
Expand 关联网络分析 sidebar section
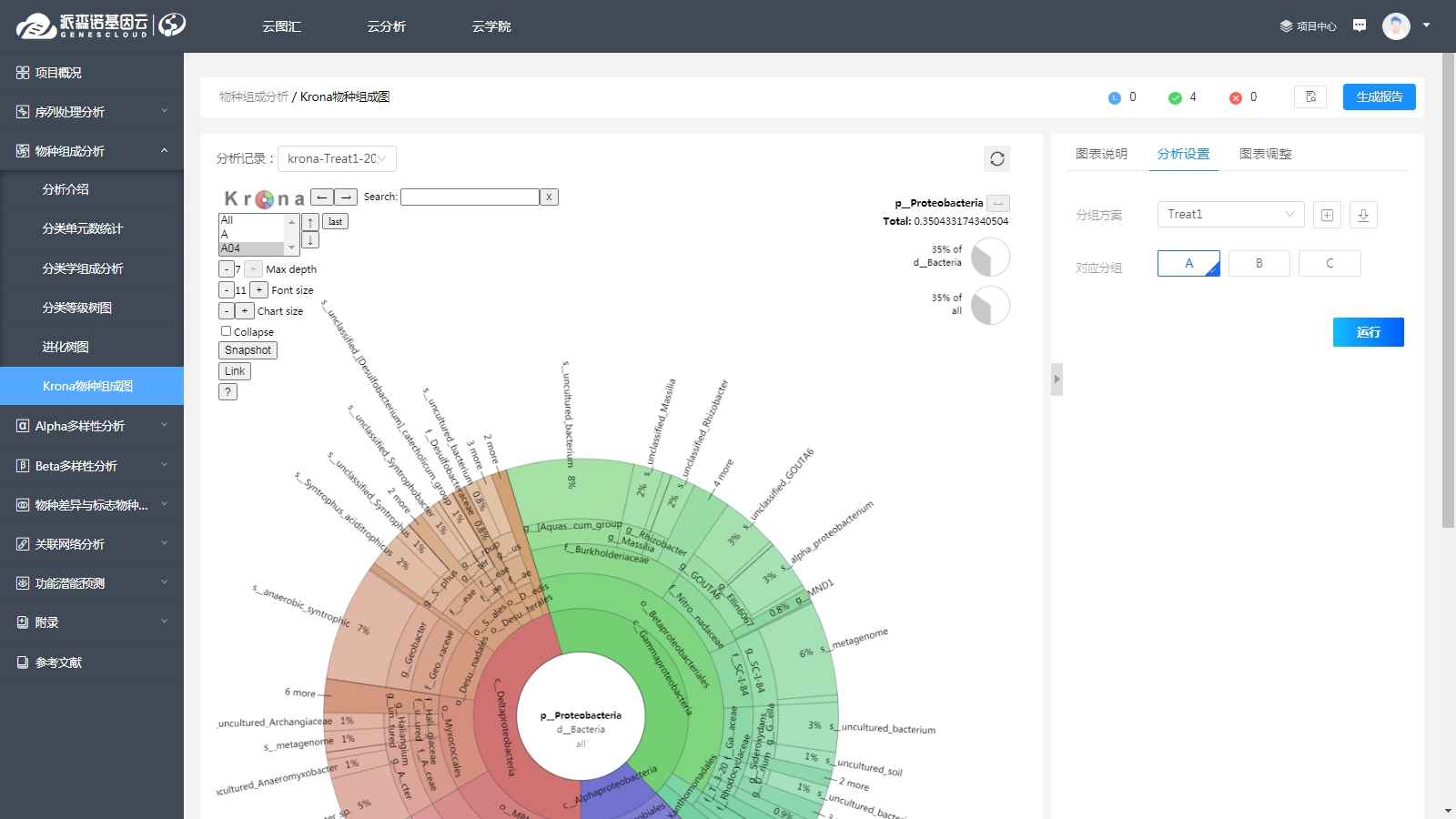92,544
